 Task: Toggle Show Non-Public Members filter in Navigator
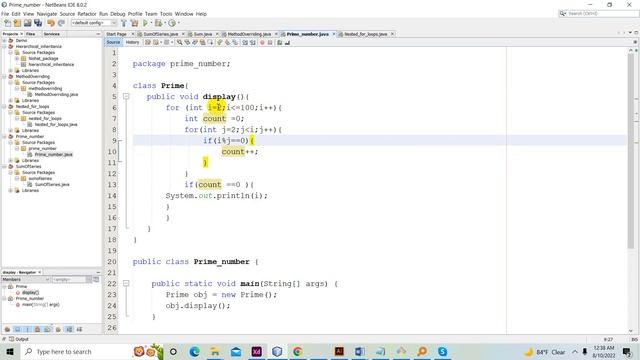click(38, 329)
